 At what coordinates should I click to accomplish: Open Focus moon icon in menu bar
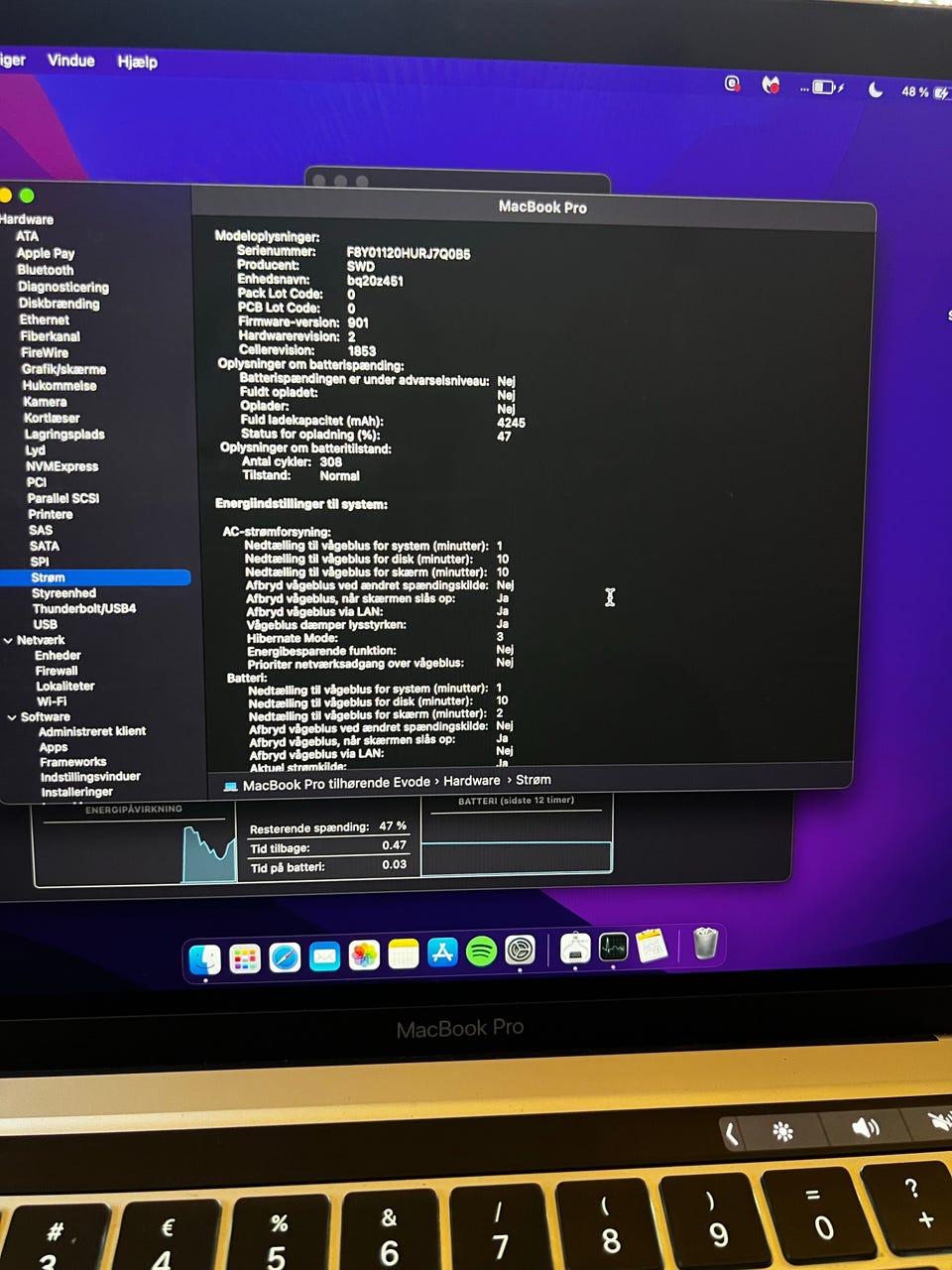(875, 89)
